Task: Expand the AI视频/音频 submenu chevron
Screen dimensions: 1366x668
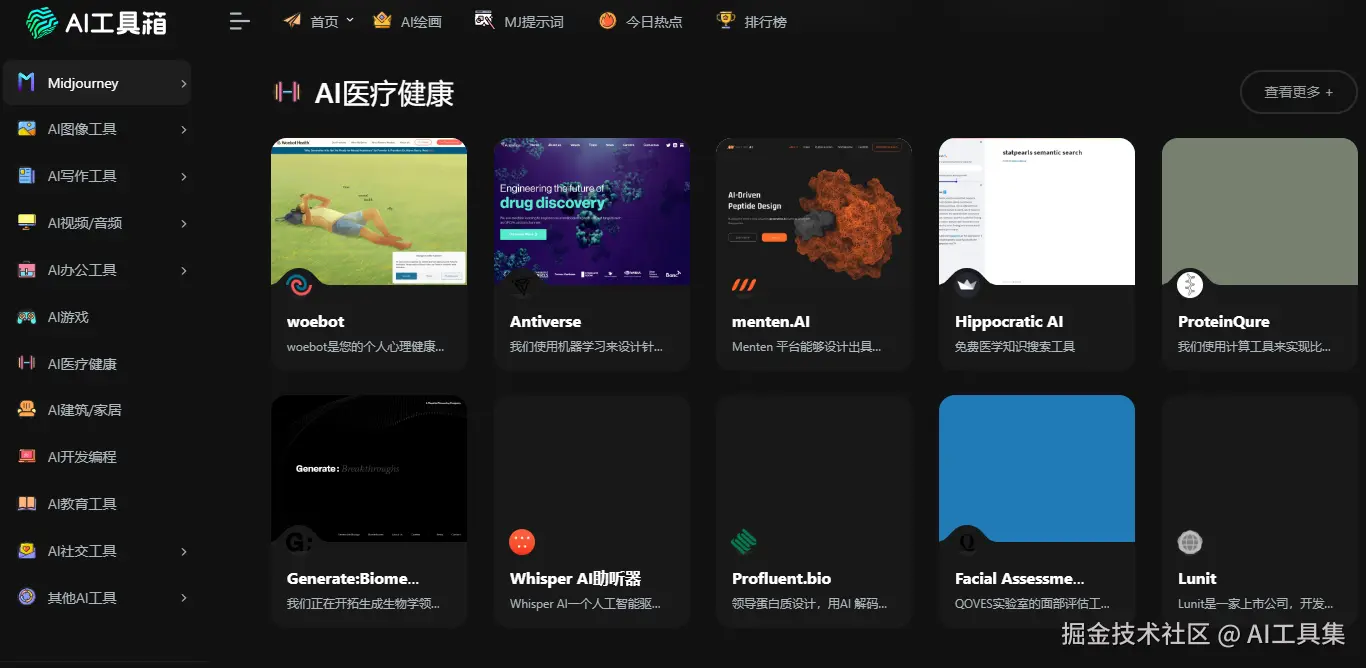Action: [184, 224]
